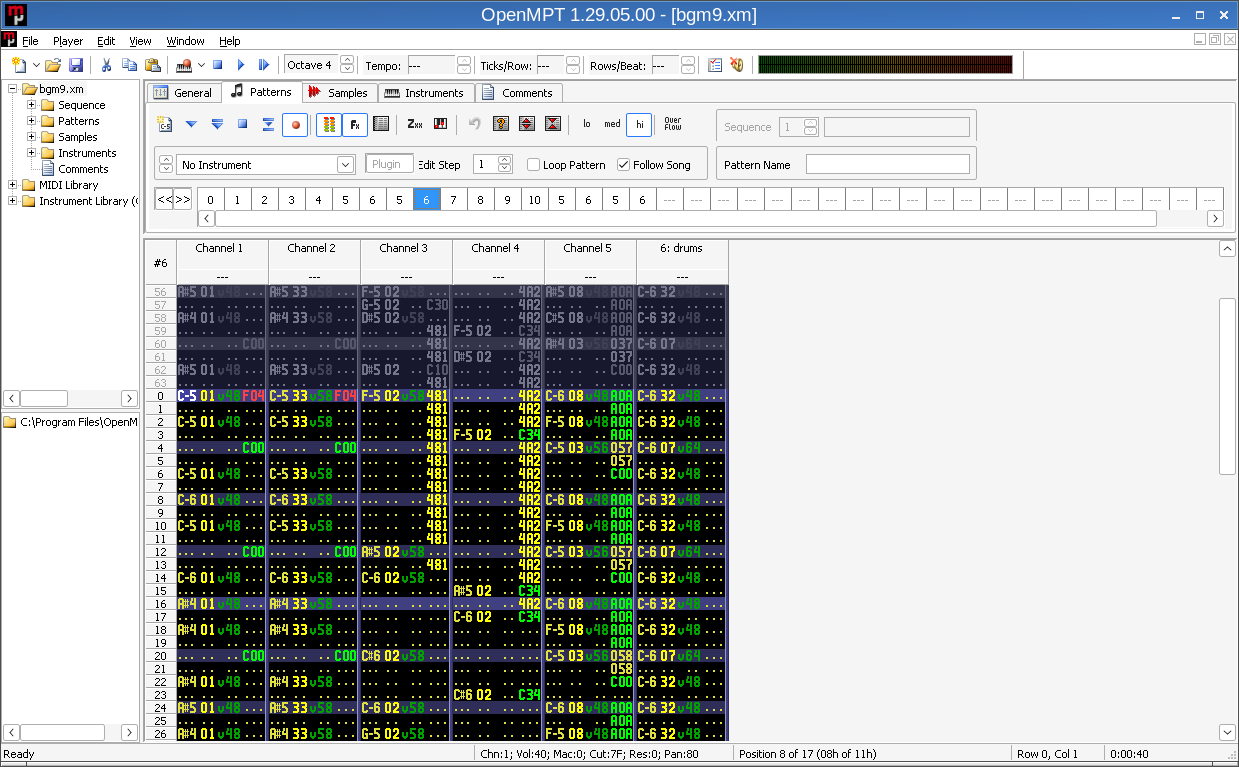
Task: Select order position with pattern 10
Action: click(534, 200)
